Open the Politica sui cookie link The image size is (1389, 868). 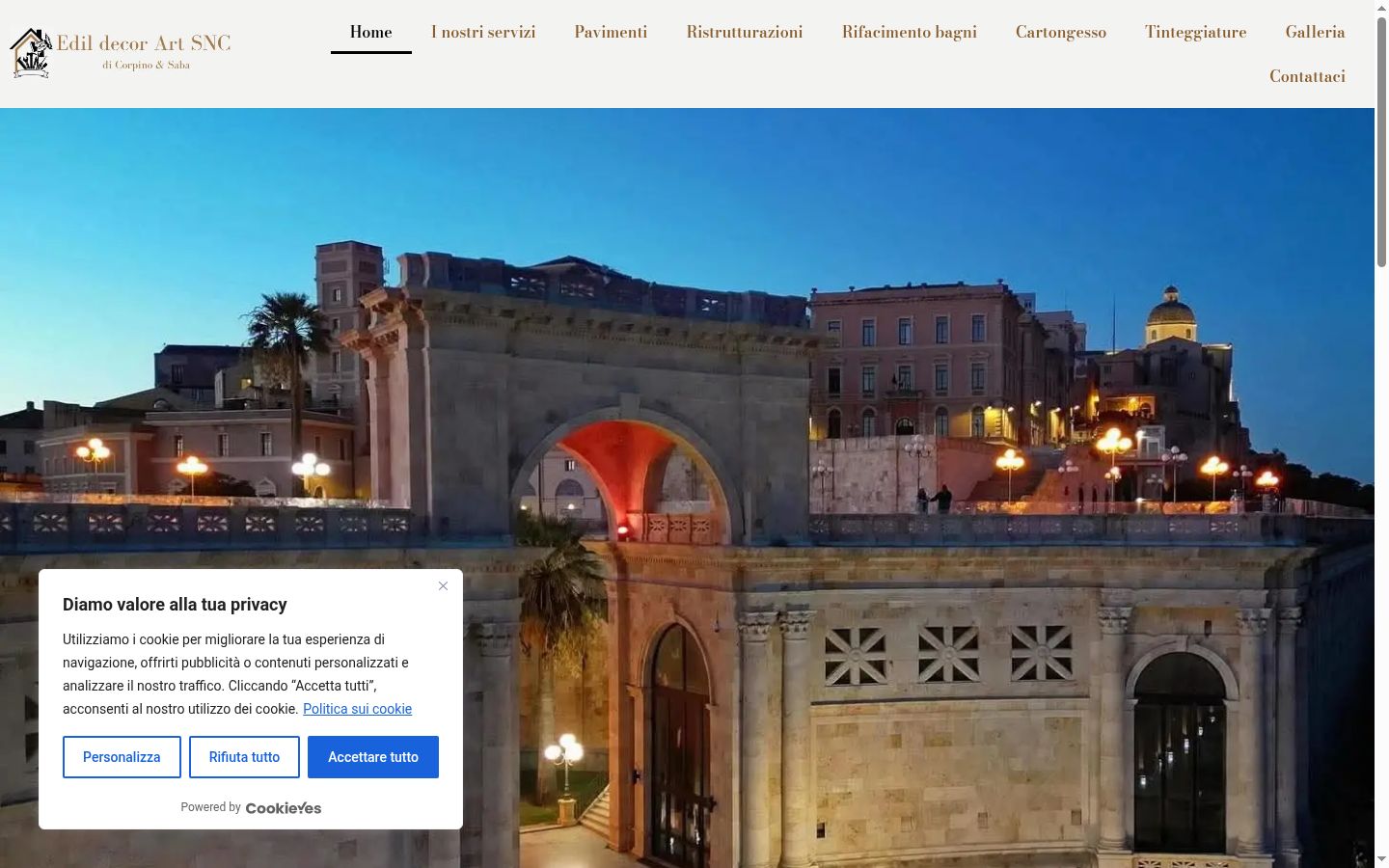pyautogui.click(x=357, y=709)
